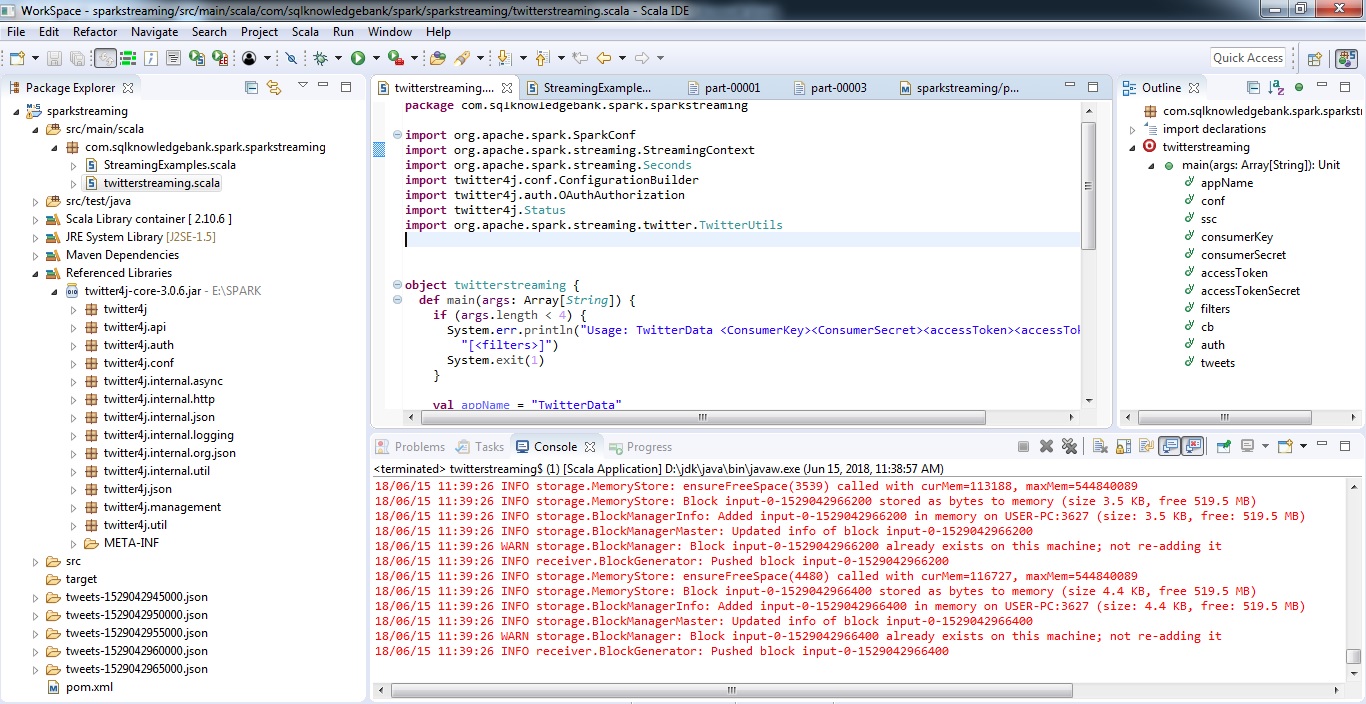Toggle Show Console When Standard Error Changes

tap(1192, 446)
